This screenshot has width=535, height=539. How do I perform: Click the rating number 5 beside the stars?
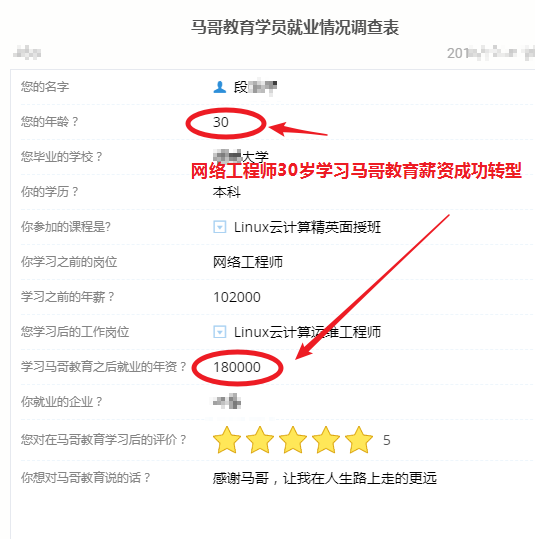coord(386,440)
